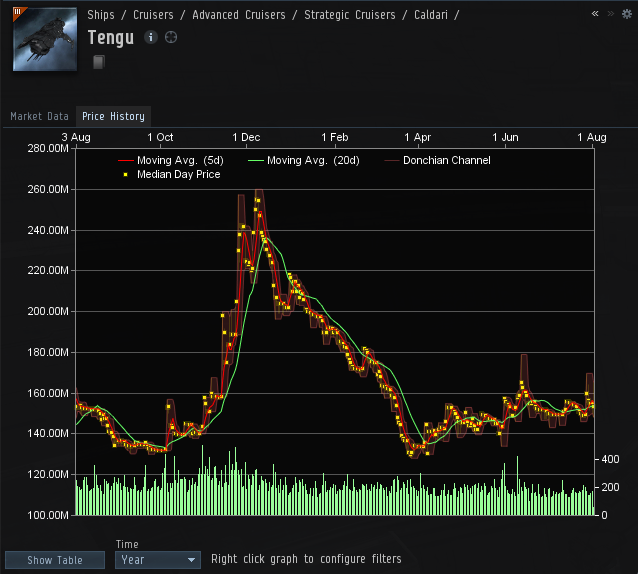638x574 pixels.
Task: Click the Moving Avg. (5d) red legend swatch
Action: tap(126, 161)
